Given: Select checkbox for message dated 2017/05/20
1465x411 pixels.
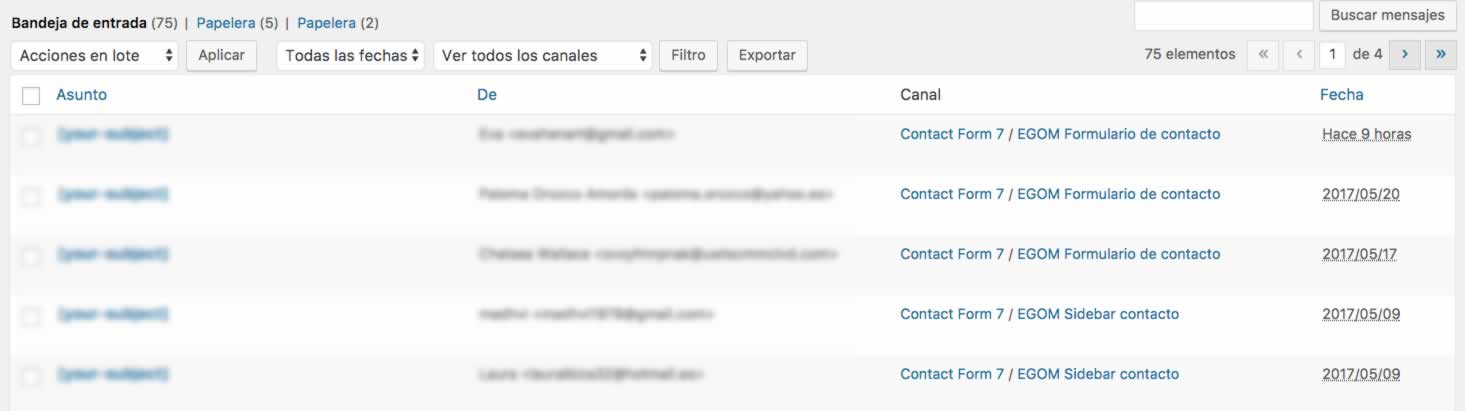Looking at the screenshot, I should (31, 197).
